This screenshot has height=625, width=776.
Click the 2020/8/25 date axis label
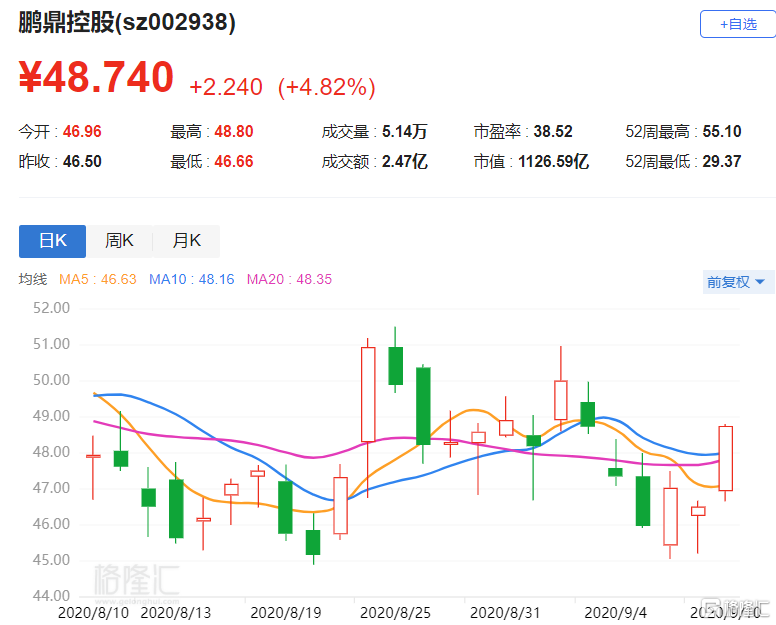pos(395,613)
